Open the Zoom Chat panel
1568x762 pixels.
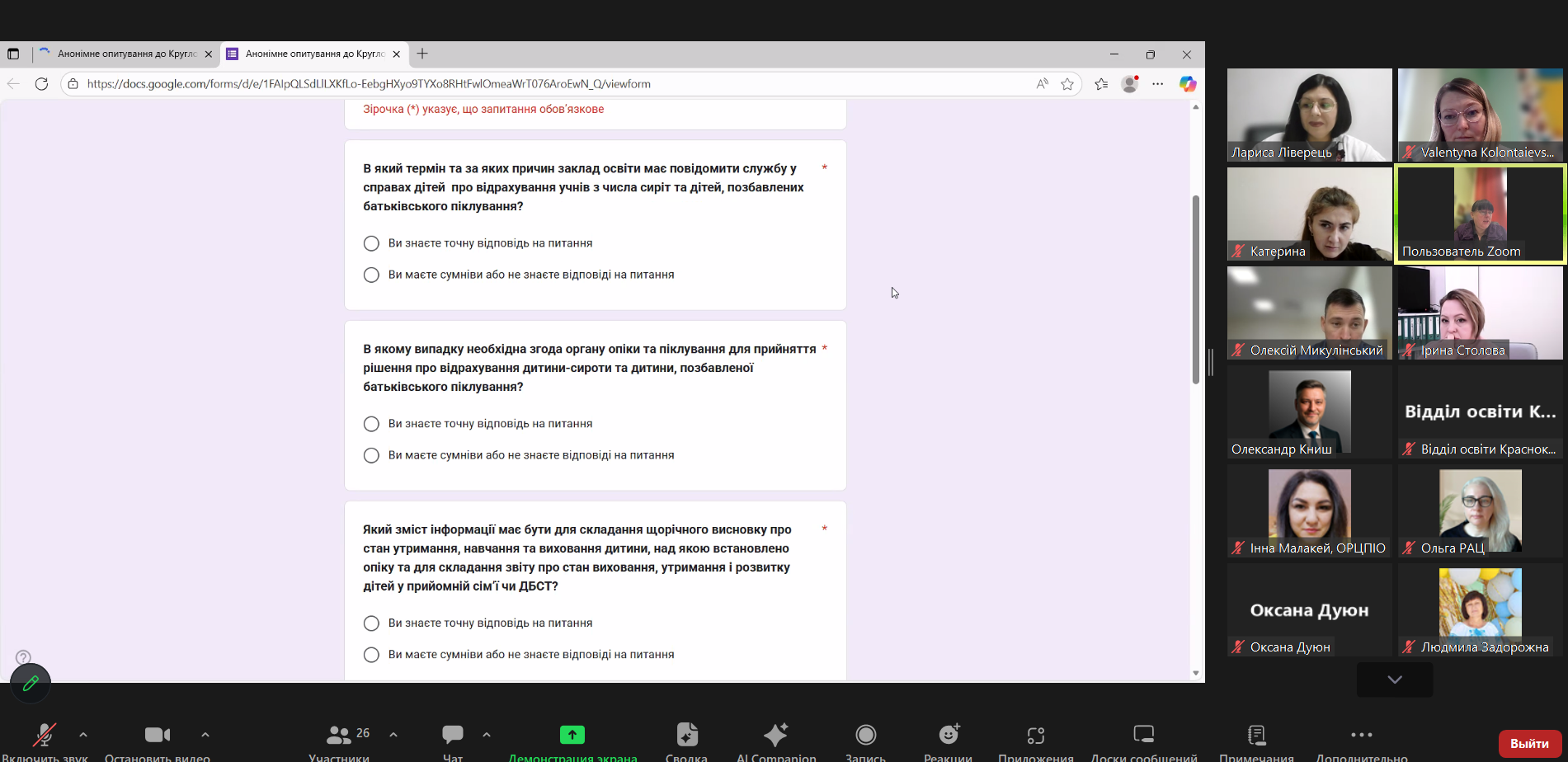tap(453, 735)
